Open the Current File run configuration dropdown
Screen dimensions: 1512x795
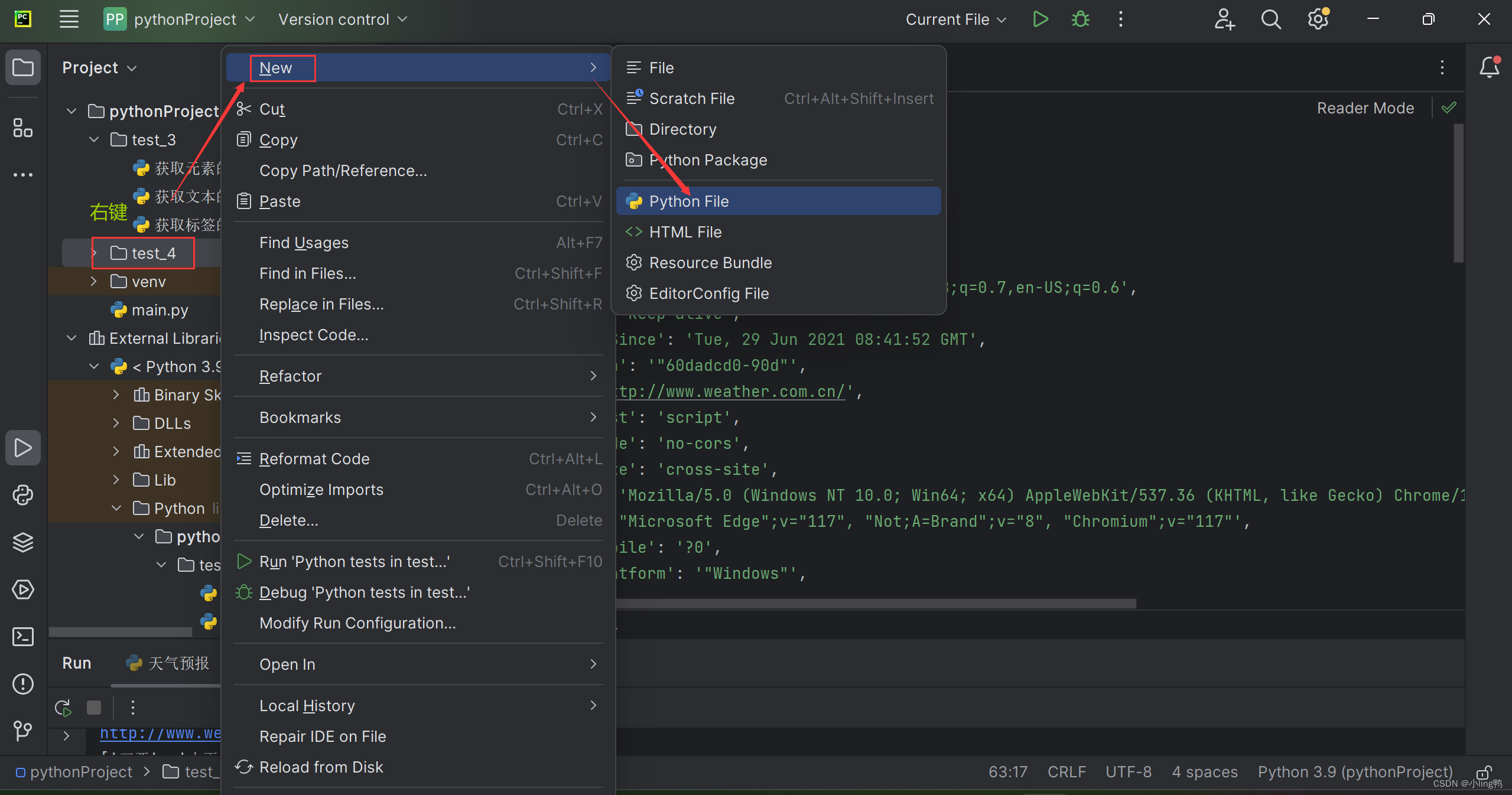(x=955, y=19)
